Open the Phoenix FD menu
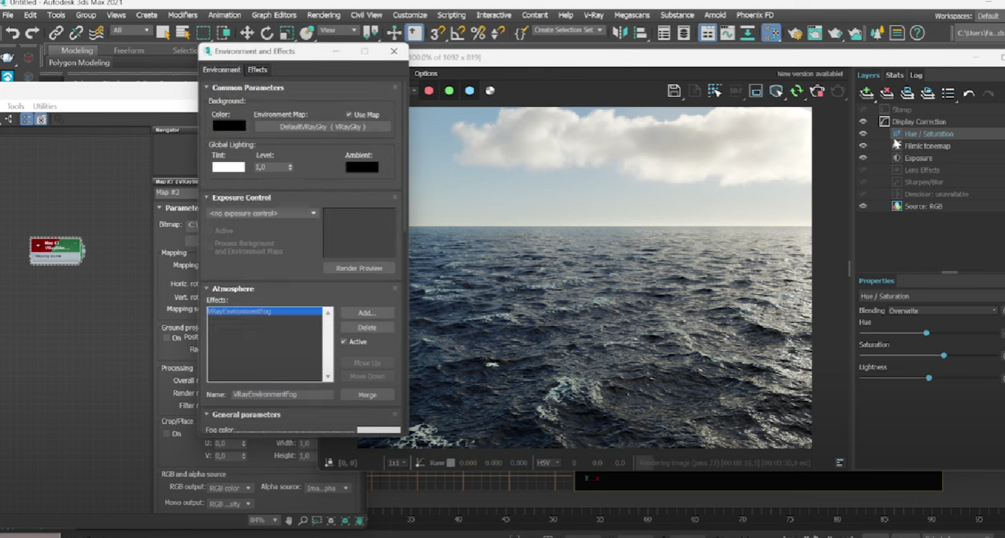This screenshot has width=1005, height=538. click(x=754, y=15)
